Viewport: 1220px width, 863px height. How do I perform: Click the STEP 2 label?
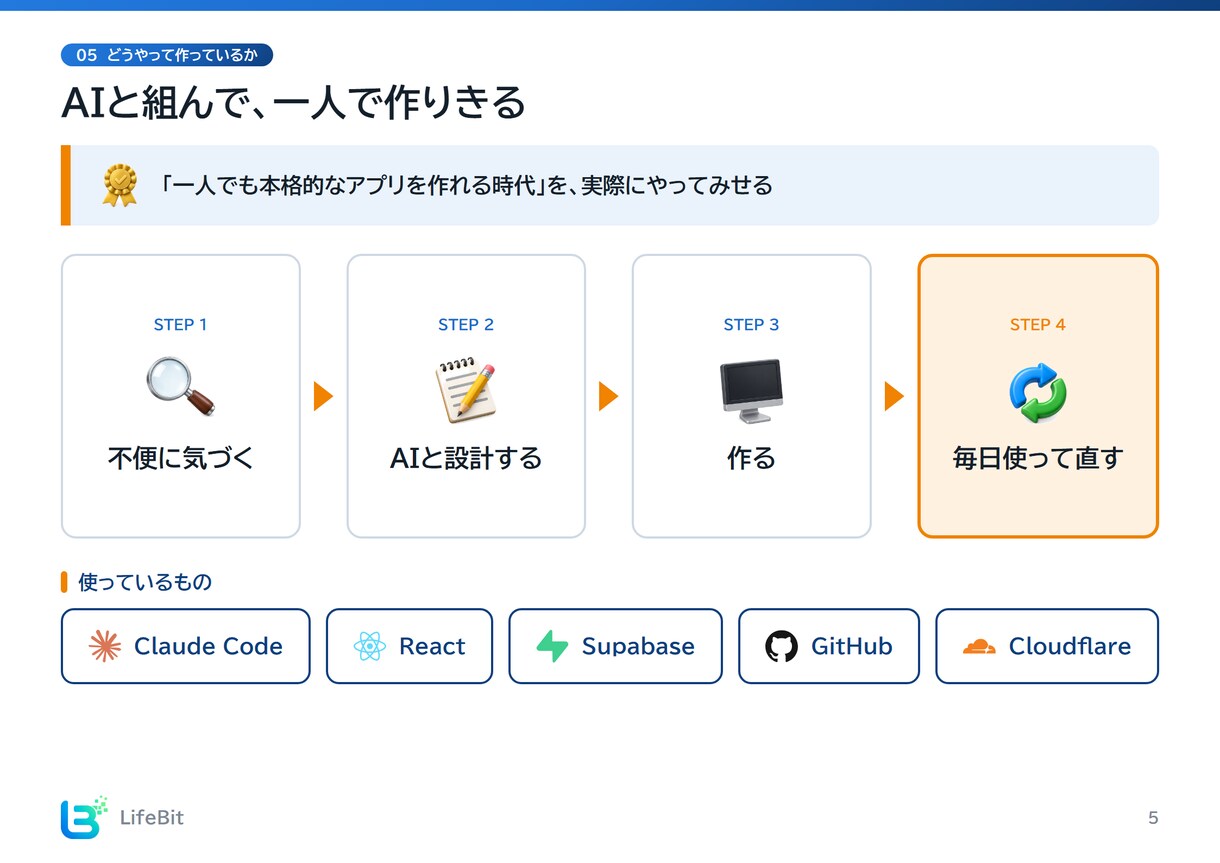[466, 324]
